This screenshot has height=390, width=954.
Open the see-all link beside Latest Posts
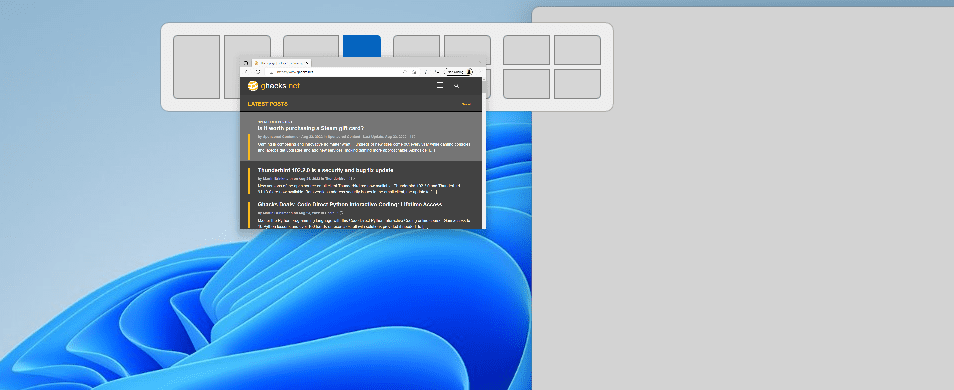click(x=466, y=104)
